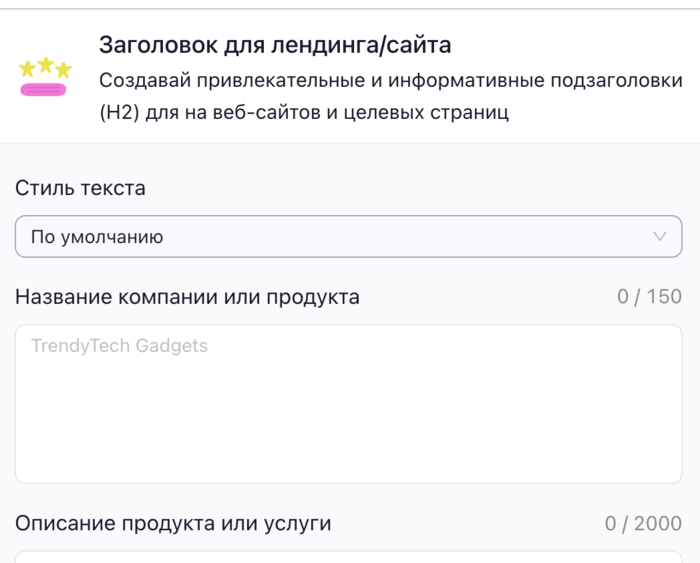This screenshot has width=700, height=563.
Task: Click the '0 / 2000' character counter
Action: pyautogui.click(x=643, y=523)
